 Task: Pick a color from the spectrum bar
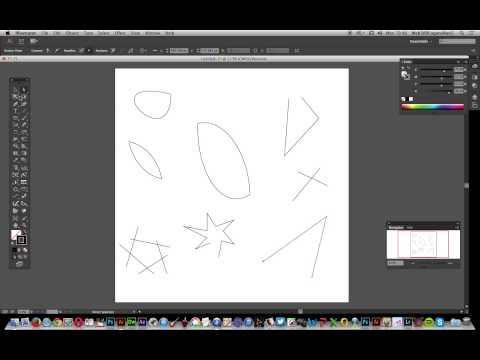(x=433, y=107)
